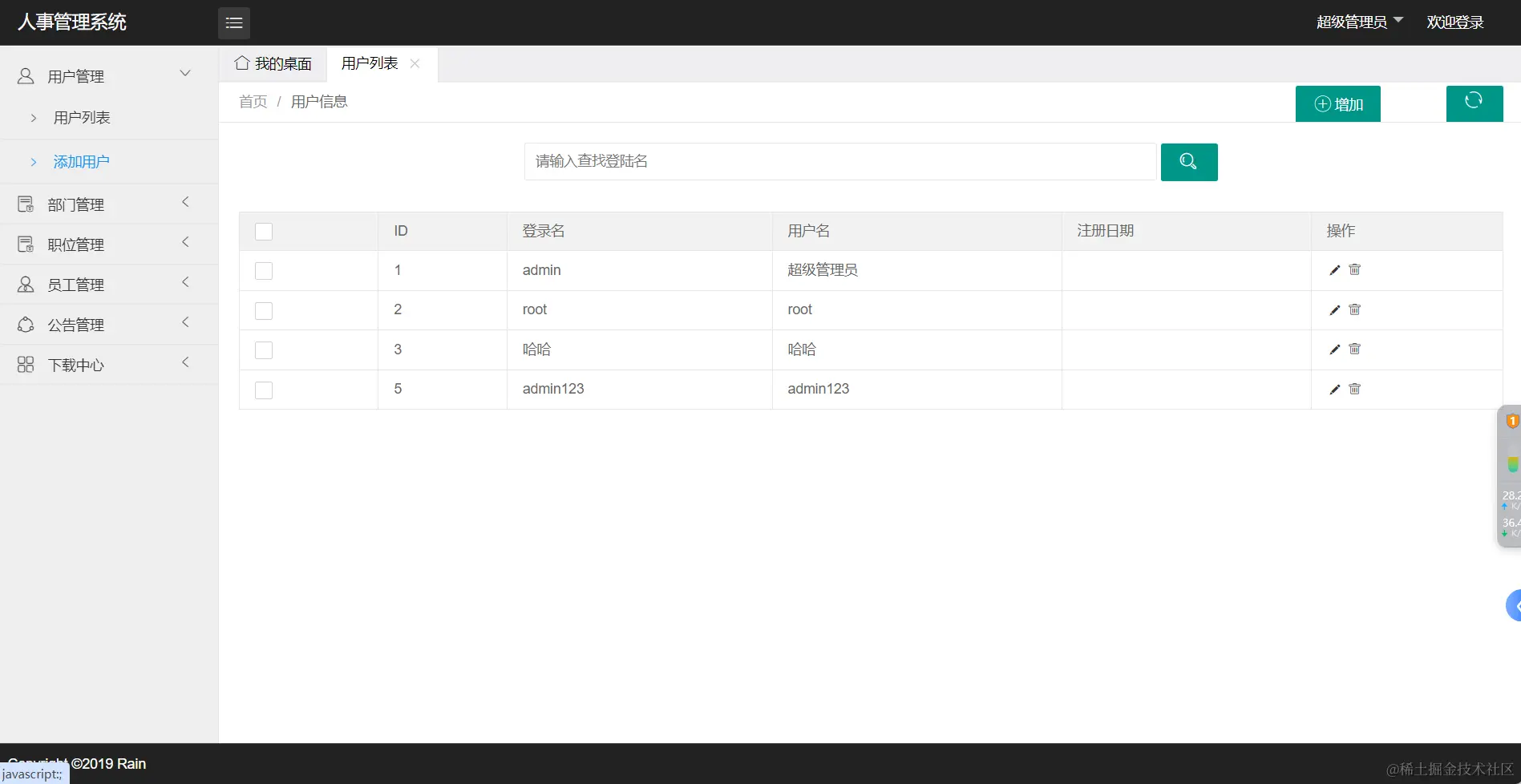Click the orange shield badge widget icon
This screenshot has height=784, width=1521.
pyautogui.click(x=1512, y=421)
